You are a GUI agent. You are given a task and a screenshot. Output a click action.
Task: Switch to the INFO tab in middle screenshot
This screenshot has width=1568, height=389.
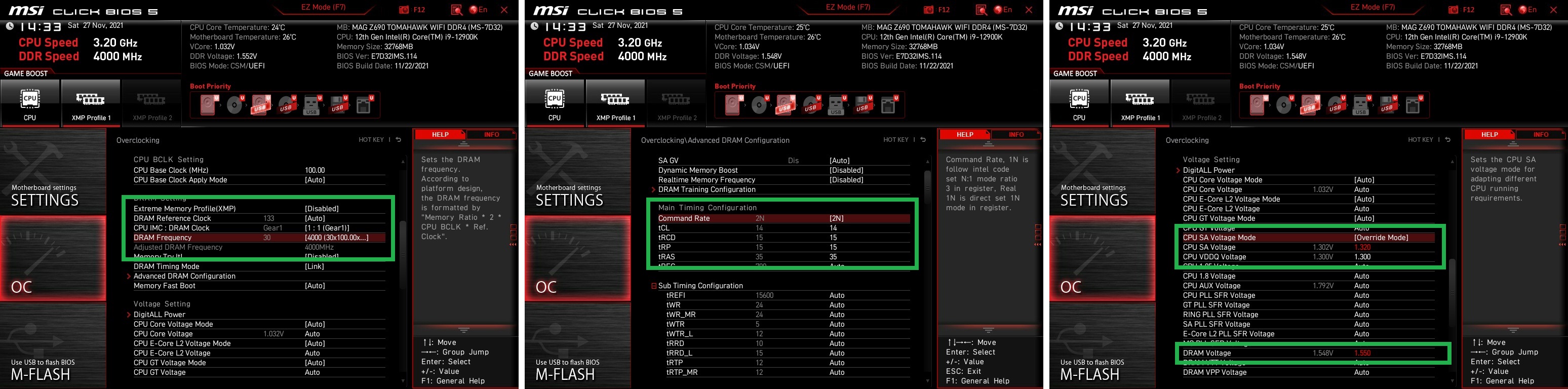[x=1016, y=135]
